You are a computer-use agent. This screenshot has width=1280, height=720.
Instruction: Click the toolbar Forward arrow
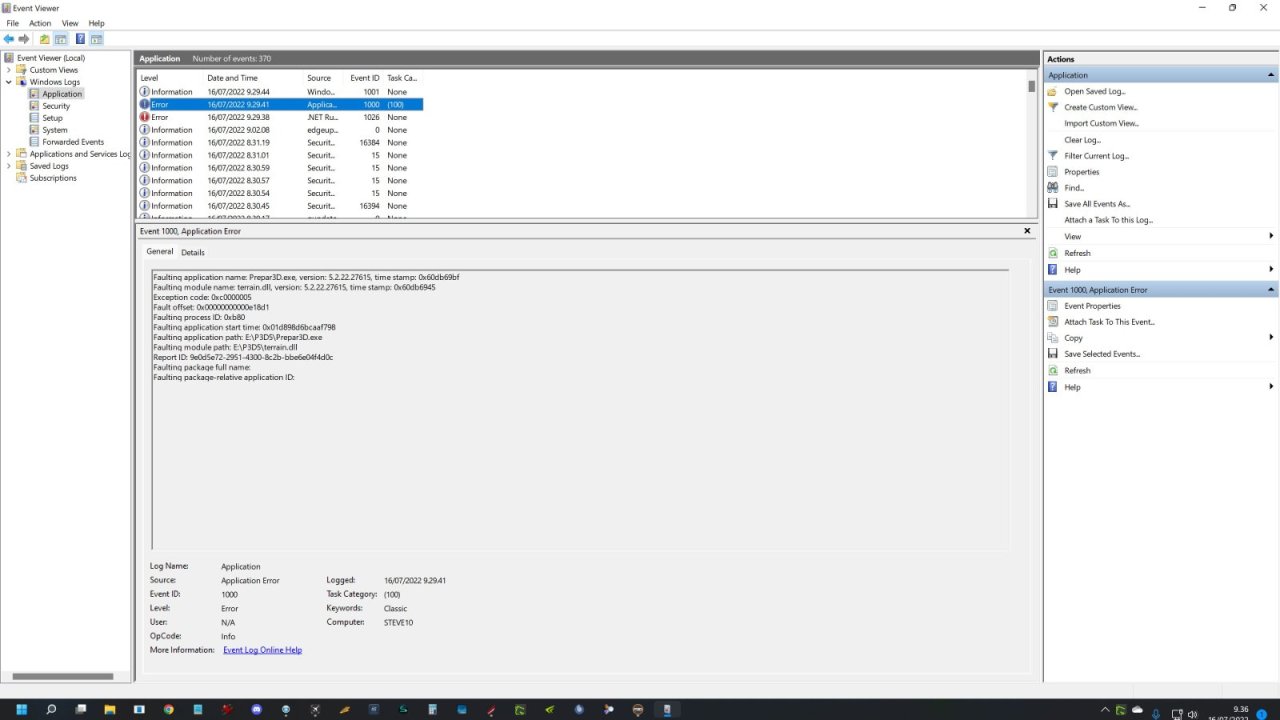pyautogui.click(x=24, y=39)
